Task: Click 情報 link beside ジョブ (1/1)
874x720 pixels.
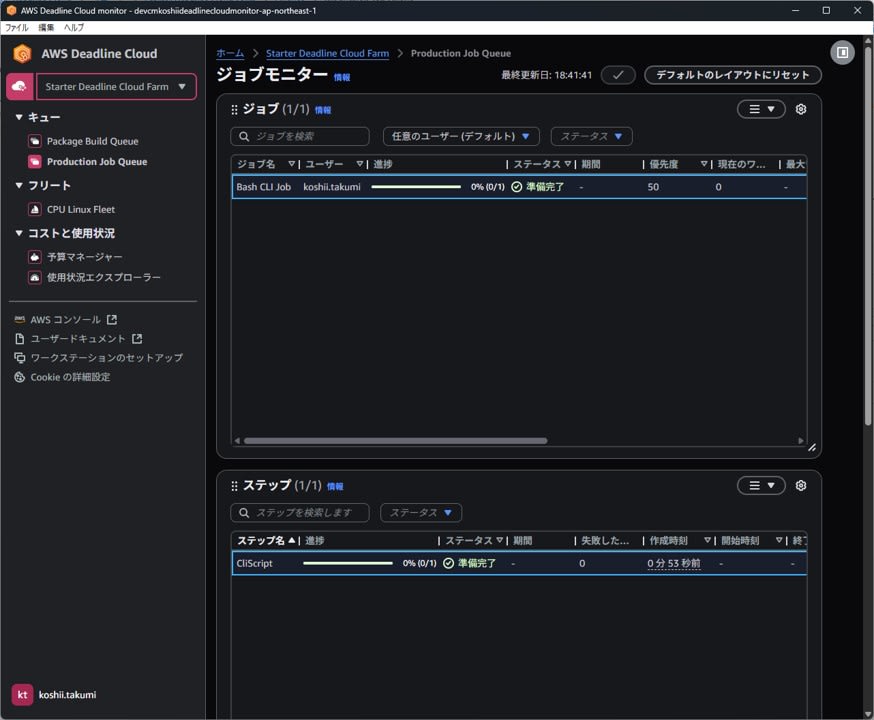Action: 323,110
